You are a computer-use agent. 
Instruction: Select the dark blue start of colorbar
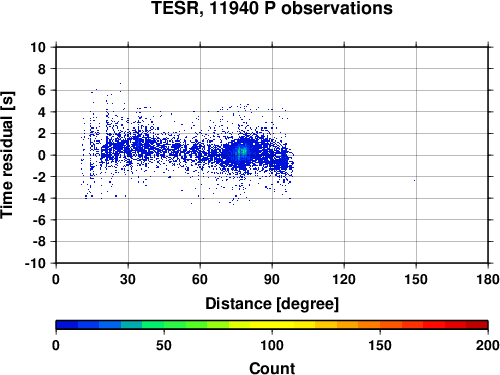pyautogui.click(x=67, y=325)
